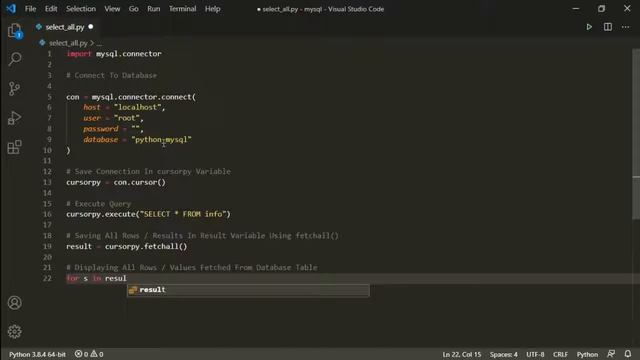
Task: Click line number 16 in gutter
Action: pos(47,214)
